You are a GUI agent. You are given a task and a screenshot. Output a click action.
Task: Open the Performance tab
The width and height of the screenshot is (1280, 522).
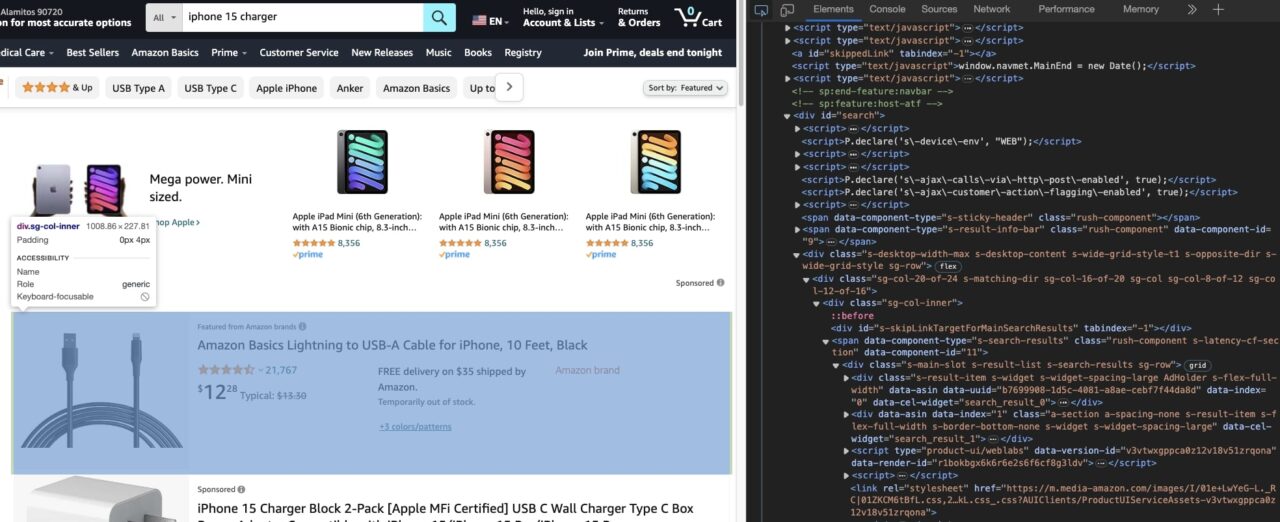click(x=1066, y=9)
